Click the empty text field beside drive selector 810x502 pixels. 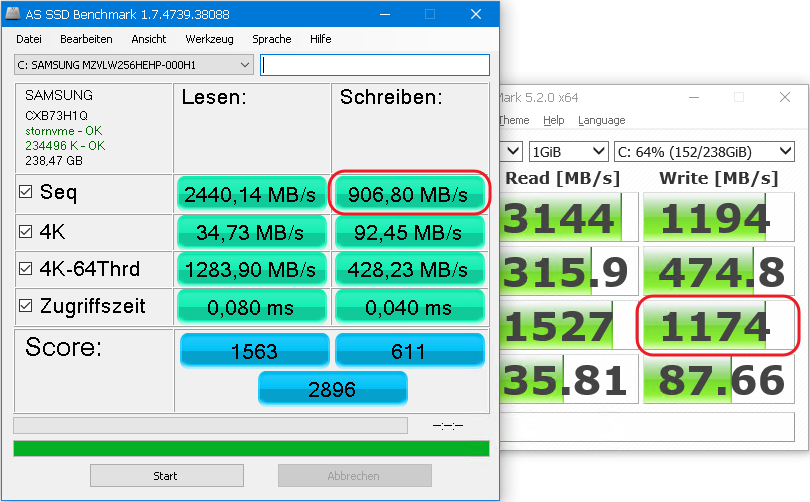(375, 65)
